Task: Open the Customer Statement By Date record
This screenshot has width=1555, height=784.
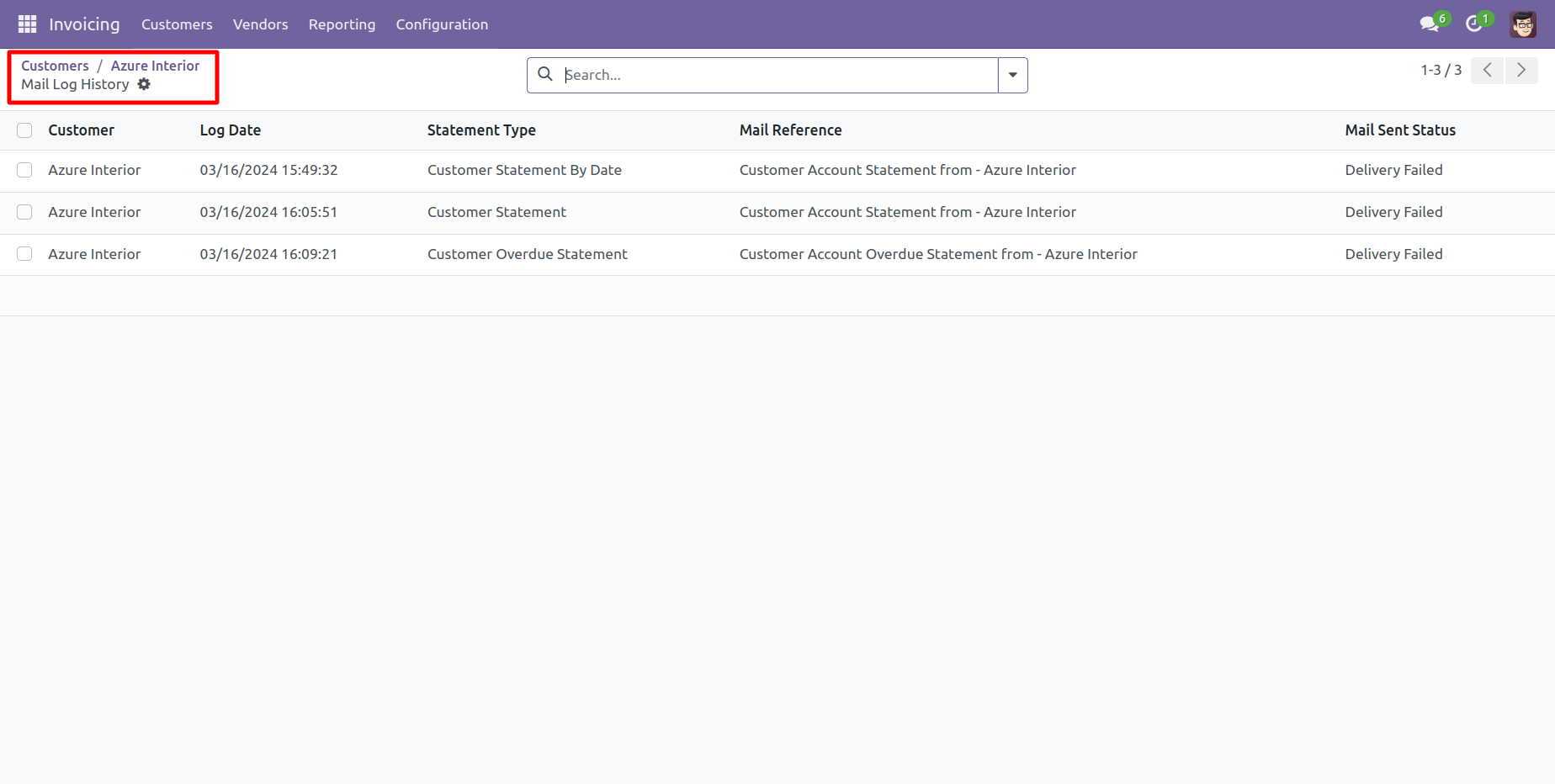Action: point(524,170)
